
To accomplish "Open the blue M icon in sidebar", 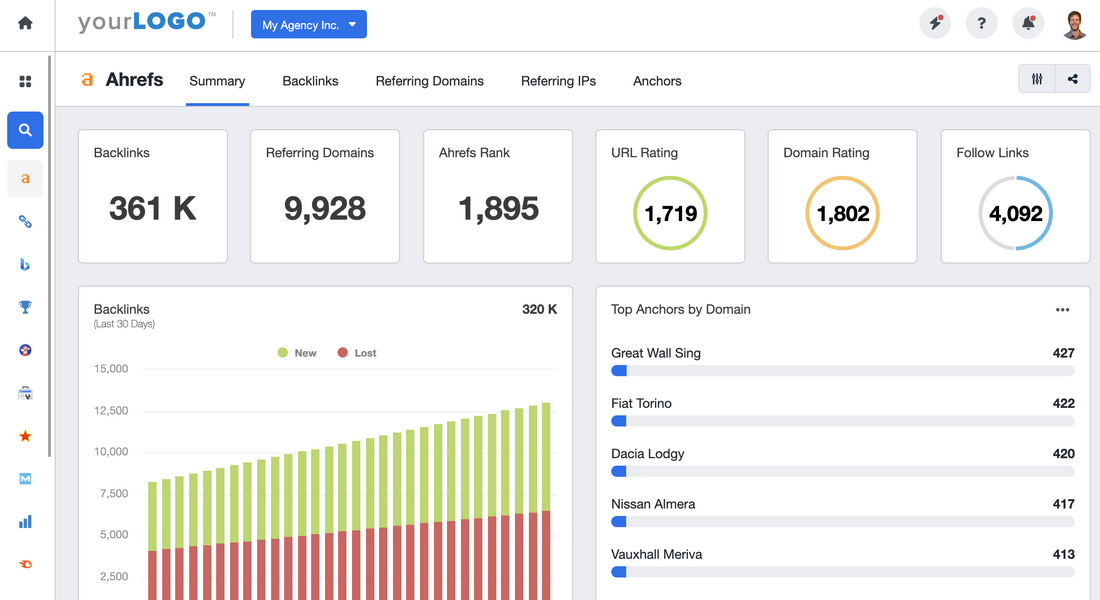I will coord(25,479).
